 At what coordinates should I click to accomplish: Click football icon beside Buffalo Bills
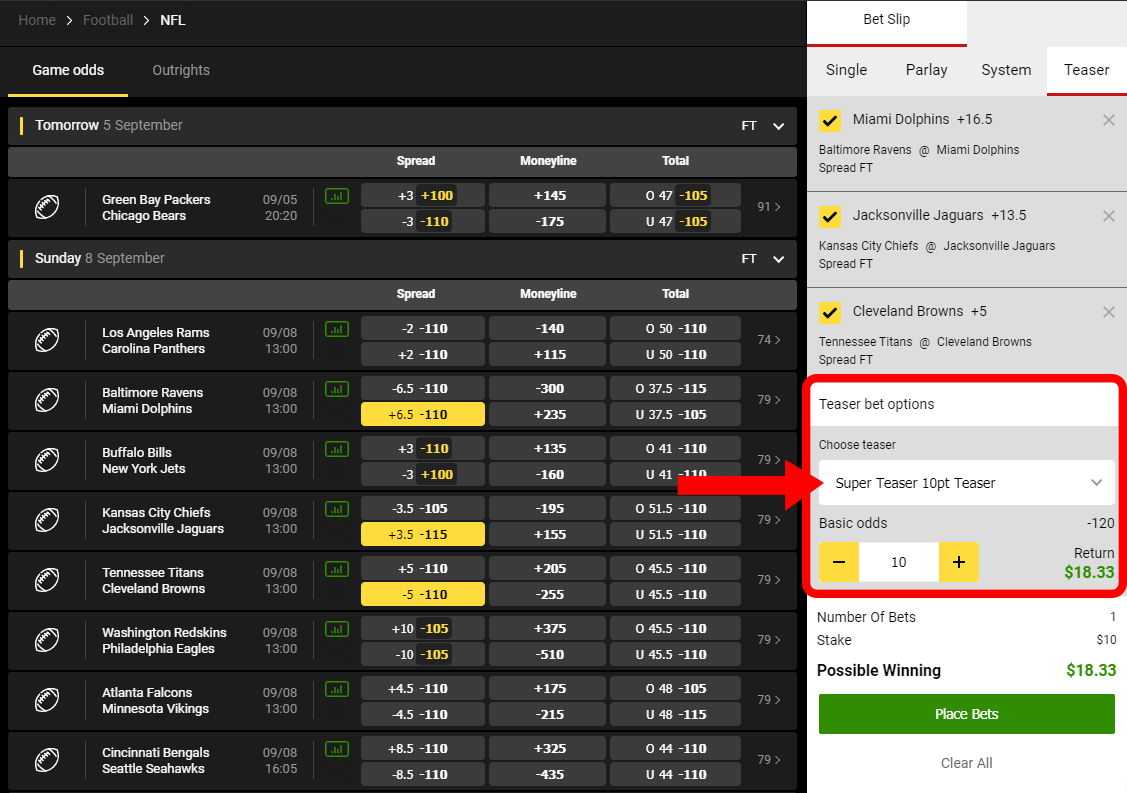point(47,460)
